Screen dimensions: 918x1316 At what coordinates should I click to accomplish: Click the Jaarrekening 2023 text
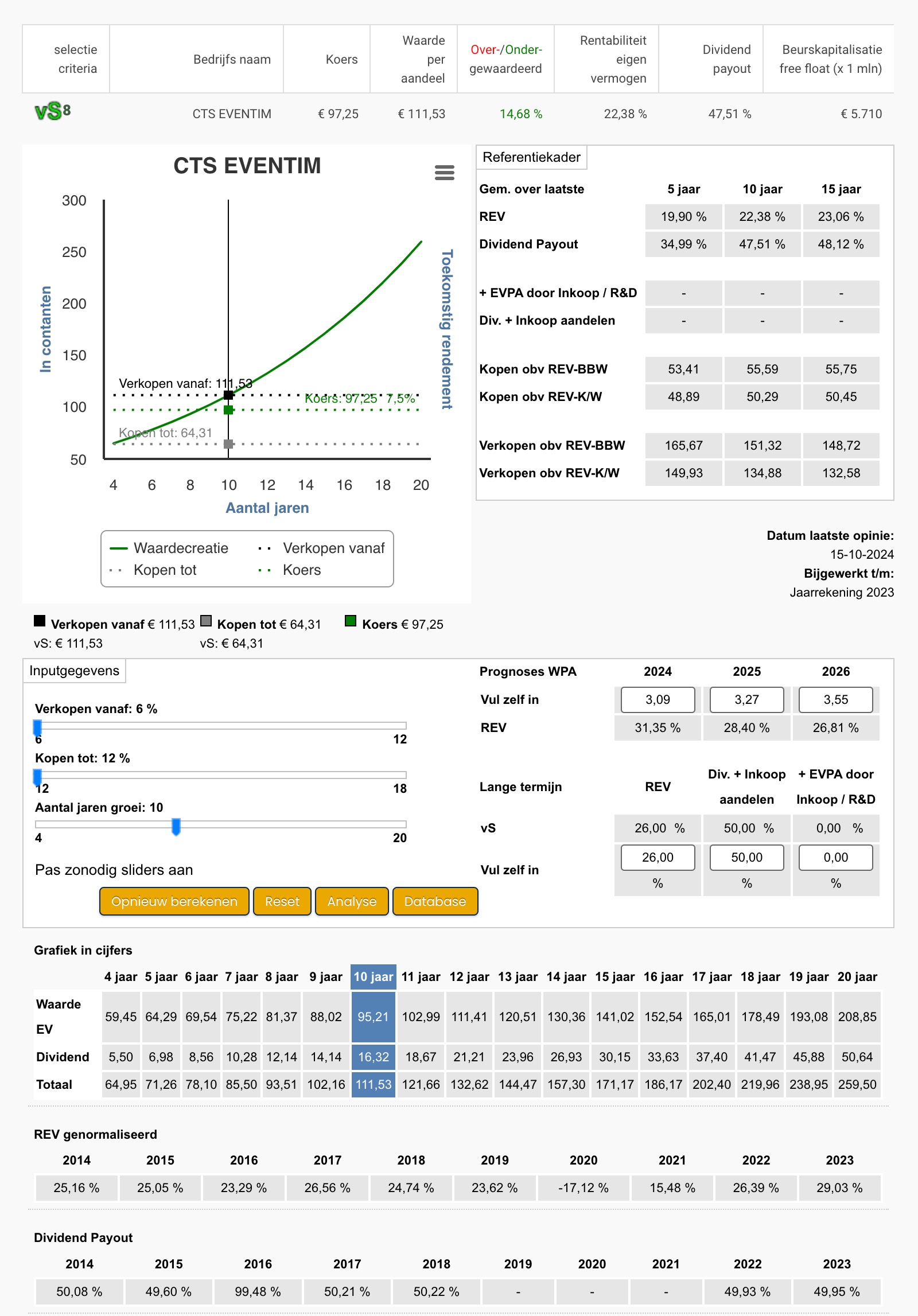click(x=842, y=593)
